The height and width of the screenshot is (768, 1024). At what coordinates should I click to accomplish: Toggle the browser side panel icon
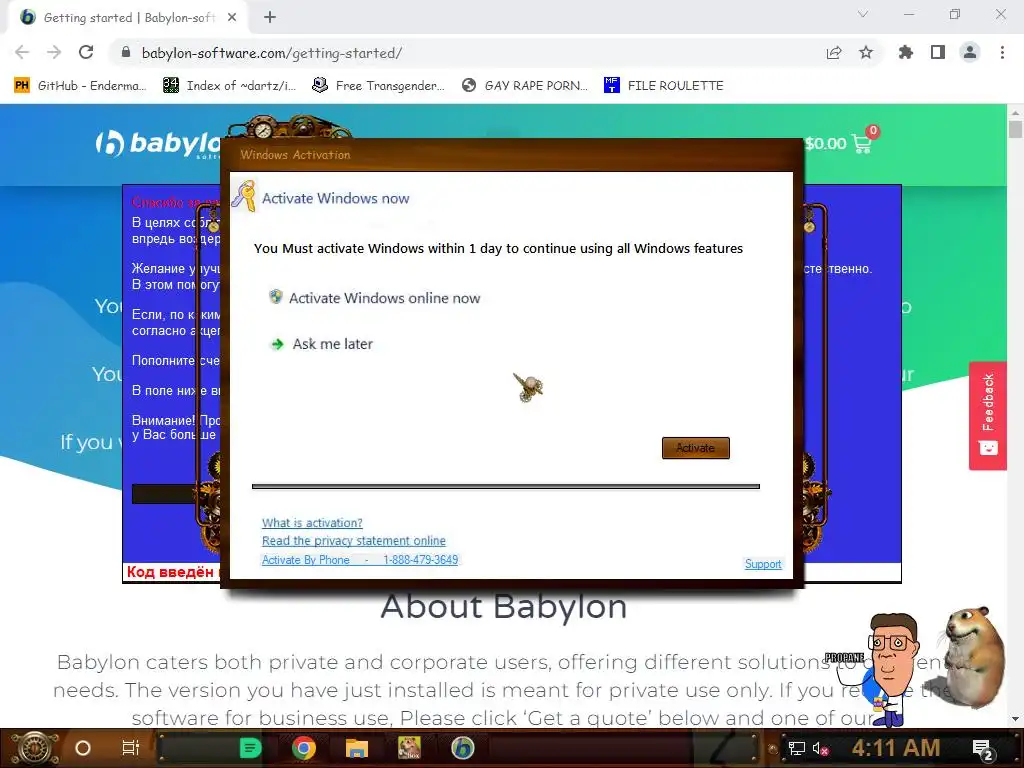point(938,52)
